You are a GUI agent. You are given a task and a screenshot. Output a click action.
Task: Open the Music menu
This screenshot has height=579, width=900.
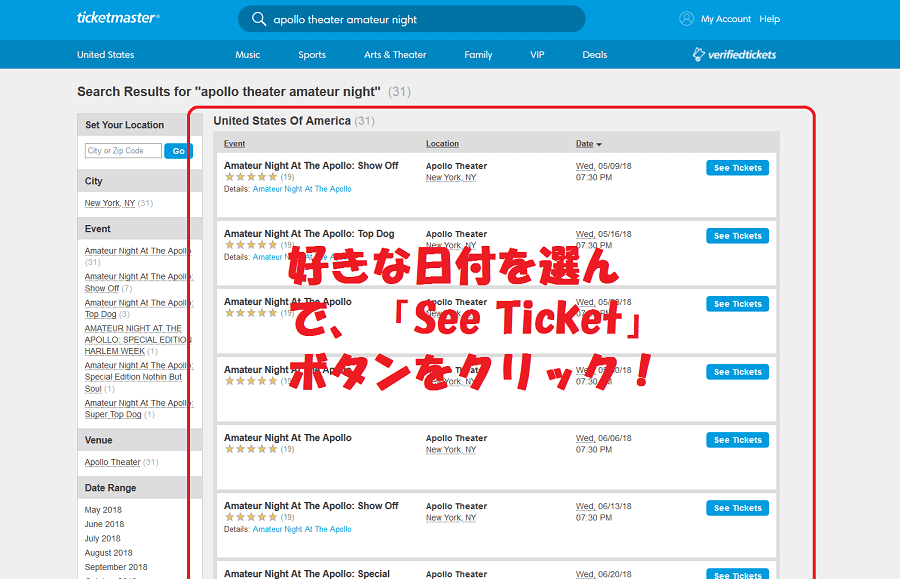tap(247, 55)
